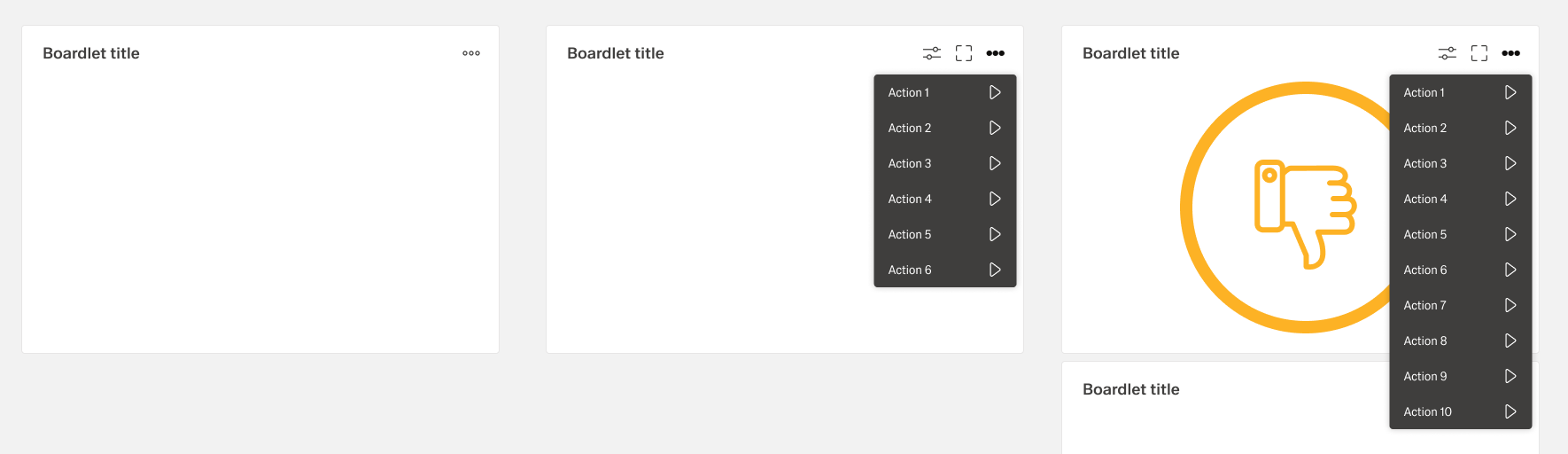Open the first boardlet's more options menu
The image size is (1568, 454).
tap(471, 53)
